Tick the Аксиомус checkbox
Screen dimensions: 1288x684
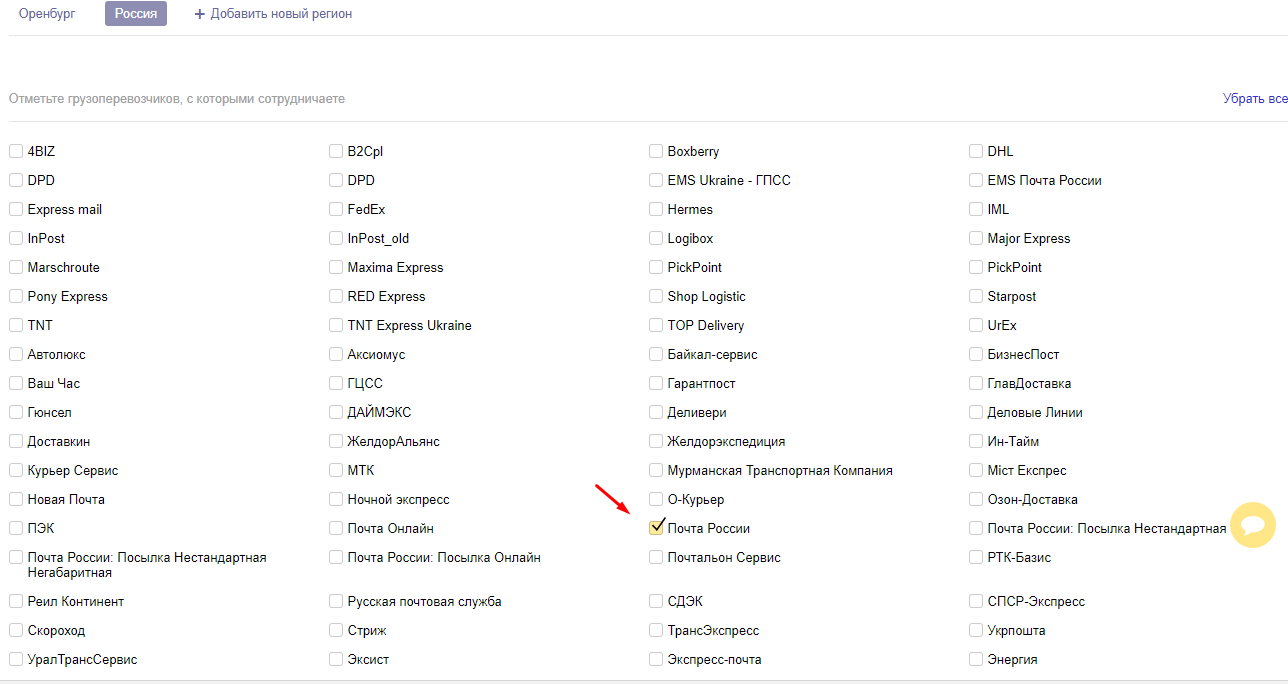336,354
